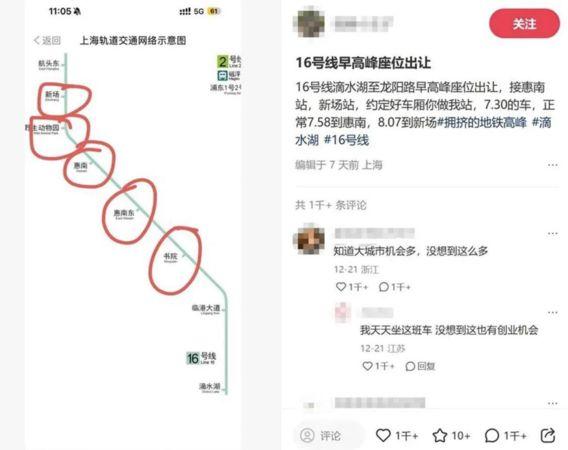Open more options beside 编辑于 7 天前

coord(553,165)
